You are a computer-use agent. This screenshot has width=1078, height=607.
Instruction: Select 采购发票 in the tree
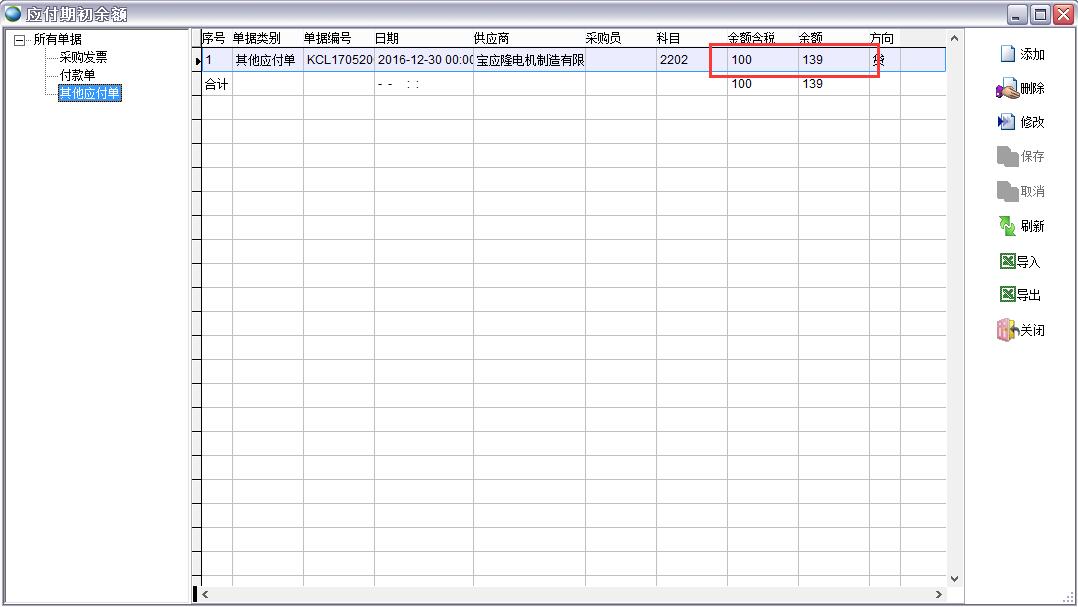pyautogui.click(x=83, y=57)
